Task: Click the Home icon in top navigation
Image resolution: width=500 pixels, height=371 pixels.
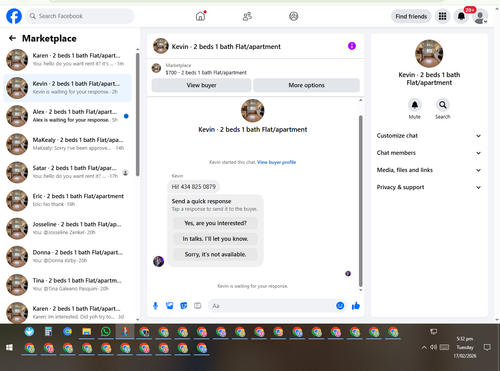Action: (x=200, y=16)
